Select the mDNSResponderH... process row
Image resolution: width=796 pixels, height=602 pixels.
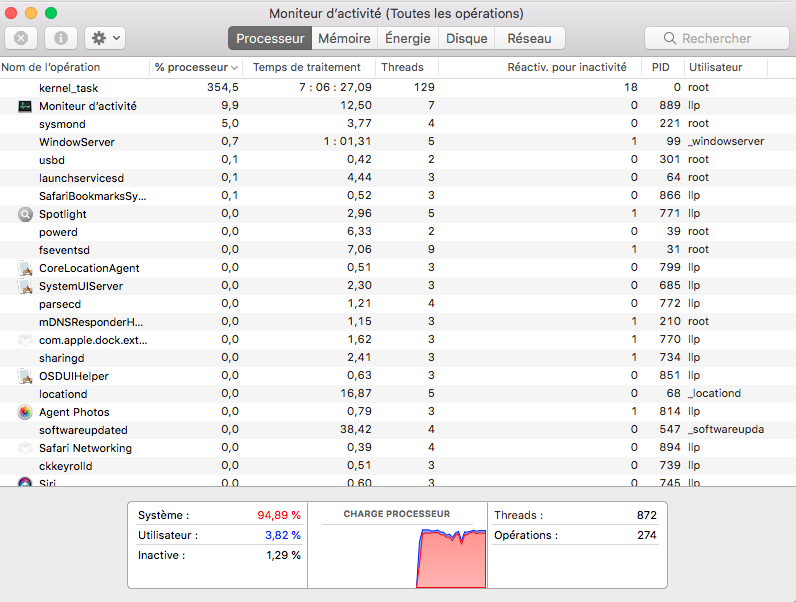(x=398, y=322)
